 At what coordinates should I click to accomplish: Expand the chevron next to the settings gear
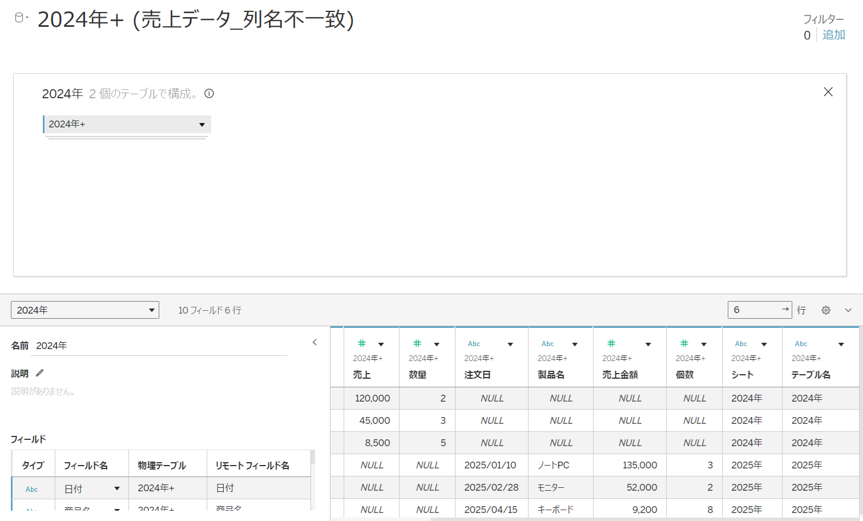click(x=848, y=310)
